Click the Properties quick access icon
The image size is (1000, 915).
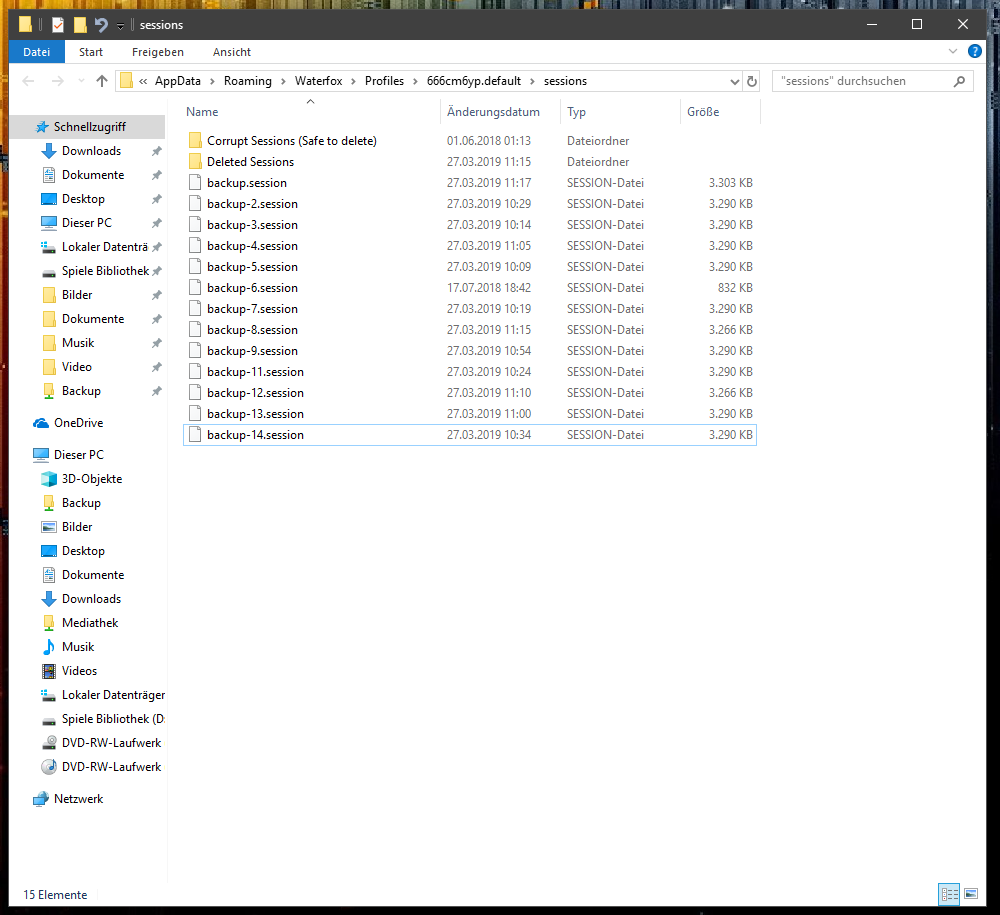coord(58,25)
